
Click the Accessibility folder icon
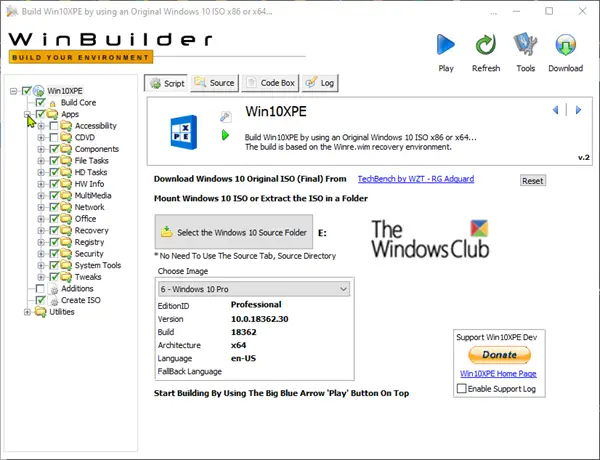pos(66,126)
